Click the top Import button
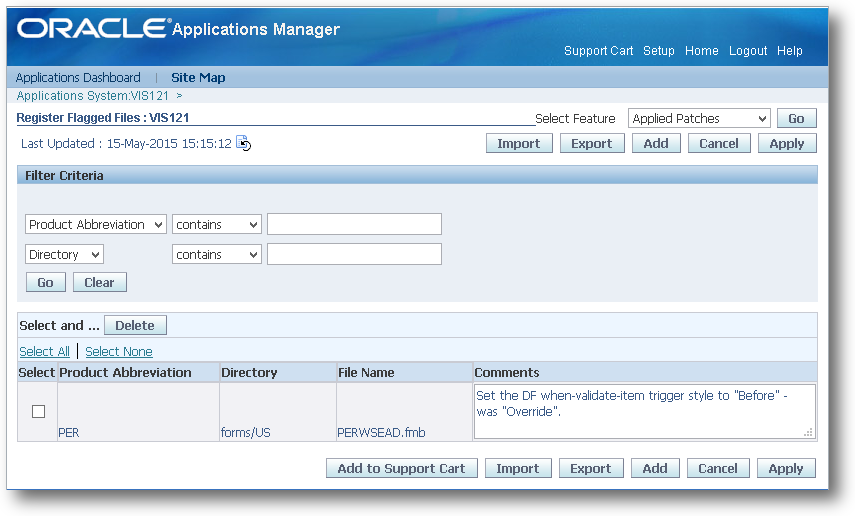 (x=519, y=143)
